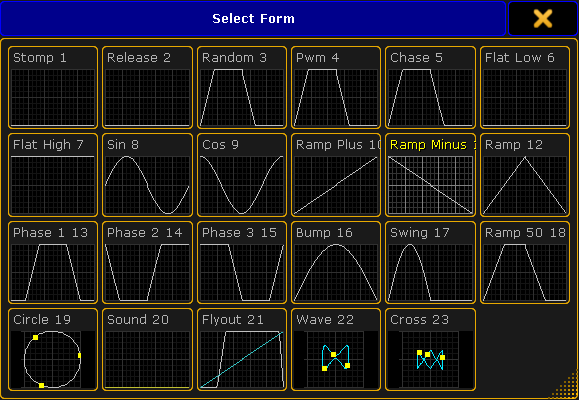Select the Bump 16 curve
Image resolution: width=579 pixels, height=400 pixels.
tap(336, 262)
